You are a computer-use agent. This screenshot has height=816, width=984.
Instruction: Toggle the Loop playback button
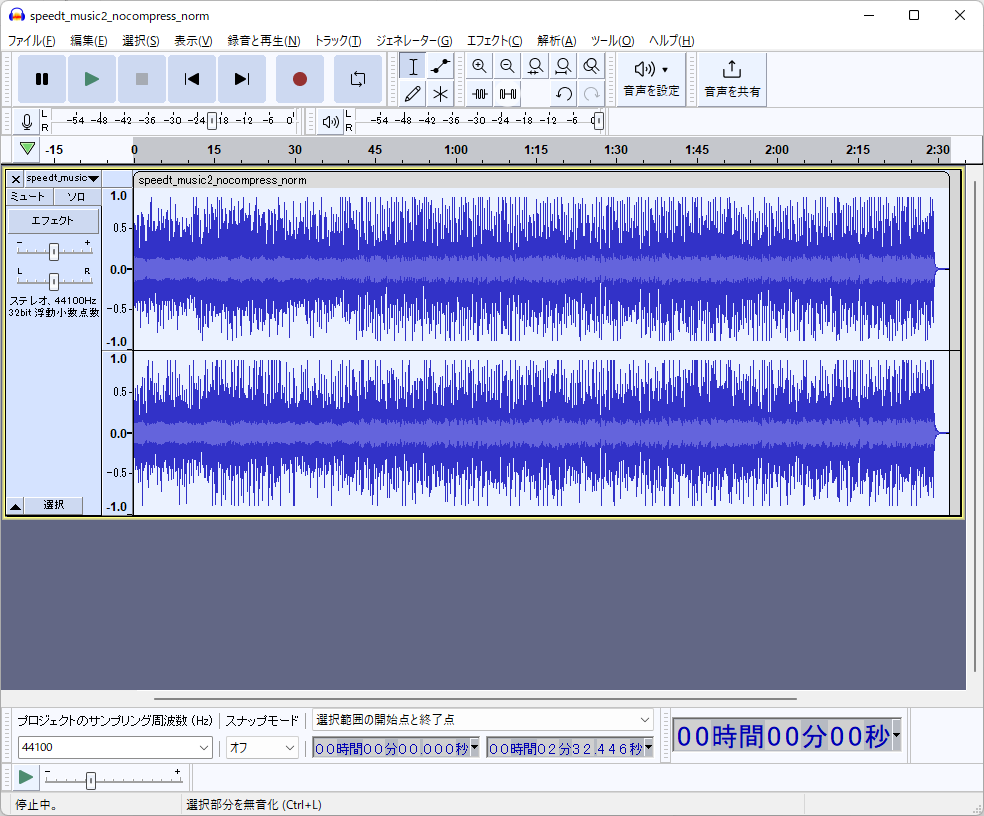tap(357, 79)
